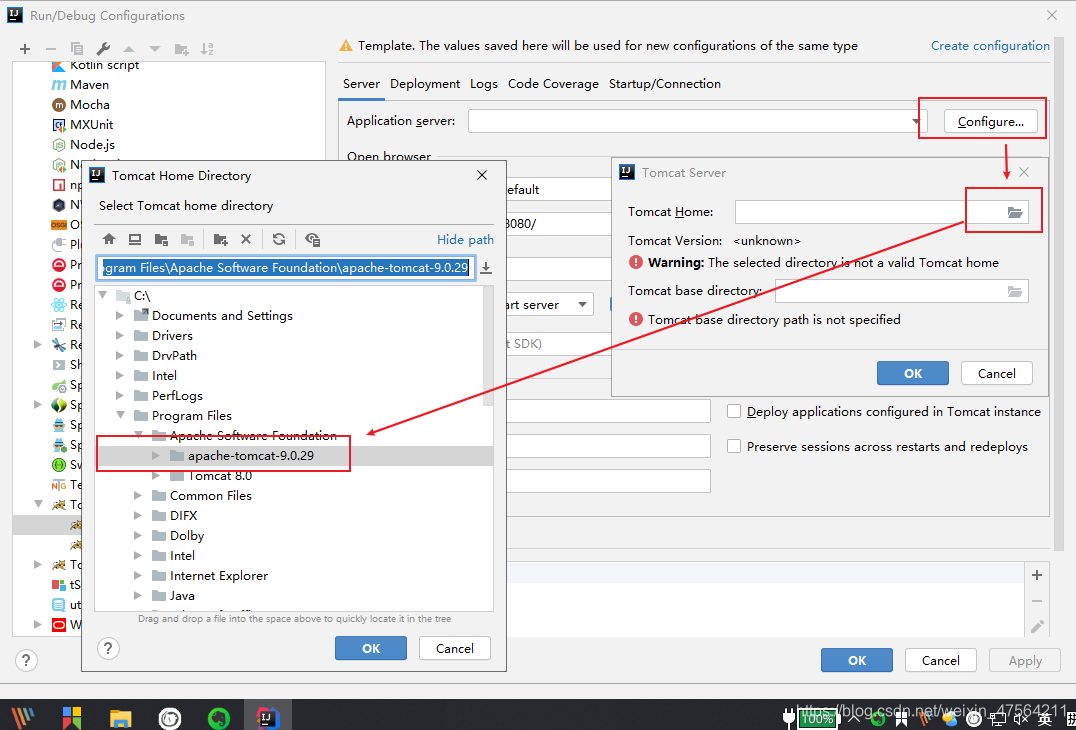Create new folder in directory chooser
The height and width of the screenshot is (730, 1076).
point(220,239)
